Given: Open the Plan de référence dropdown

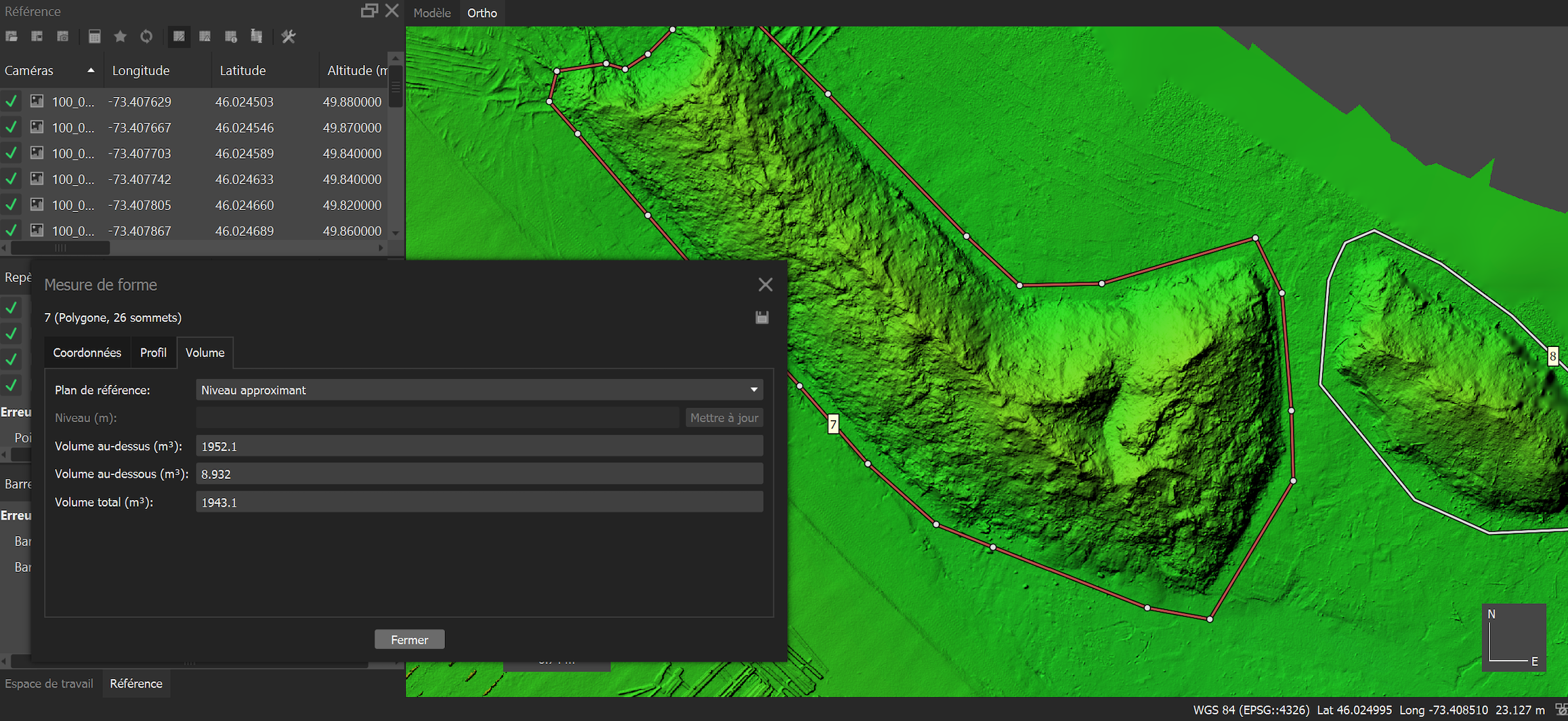Looking at the screenshot, I should coord(479,390).
